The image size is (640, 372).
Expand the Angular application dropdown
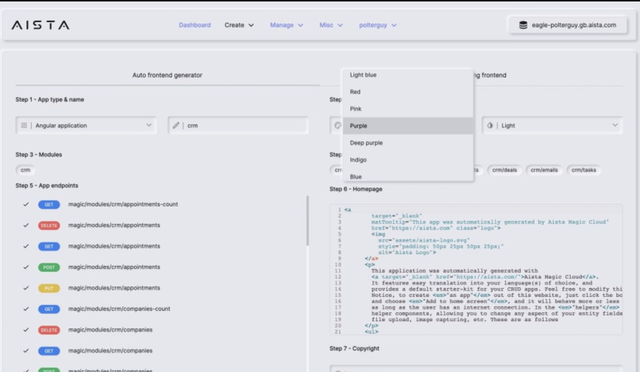(86, 125)
